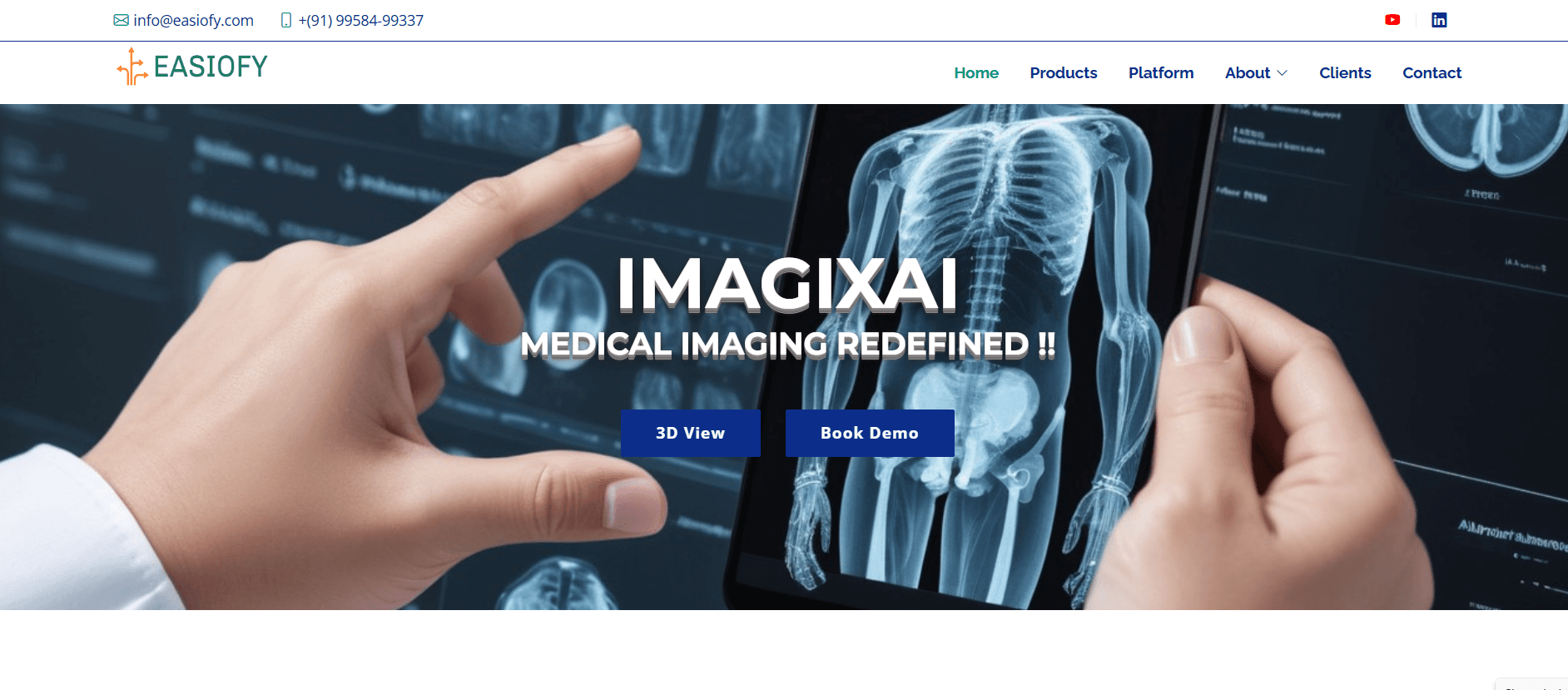Viewport: 1568px width, 690px height.
Task: Open the About navigation item
Action: [x=1248, y=73]
